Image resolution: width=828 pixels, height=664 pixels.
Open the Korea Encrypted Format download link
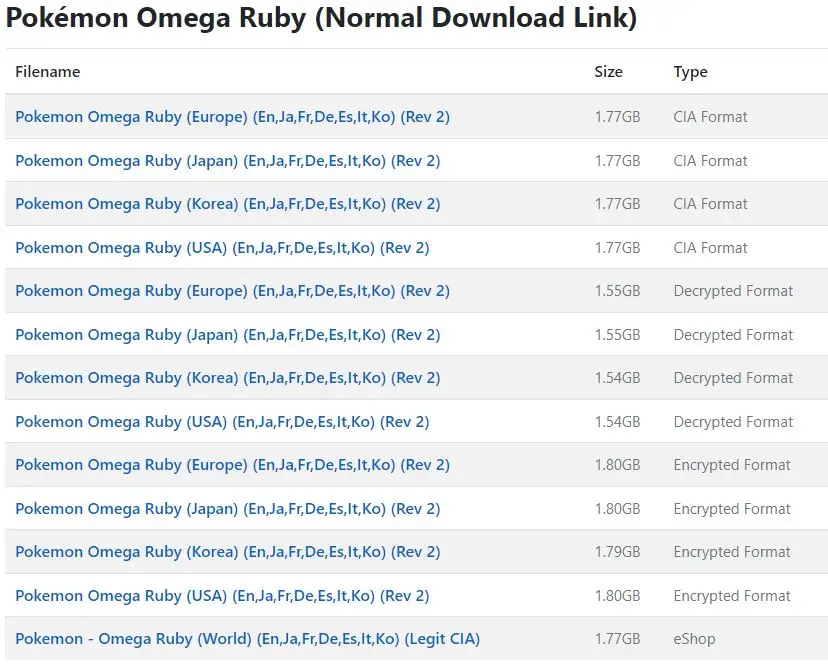pos(227,552)
